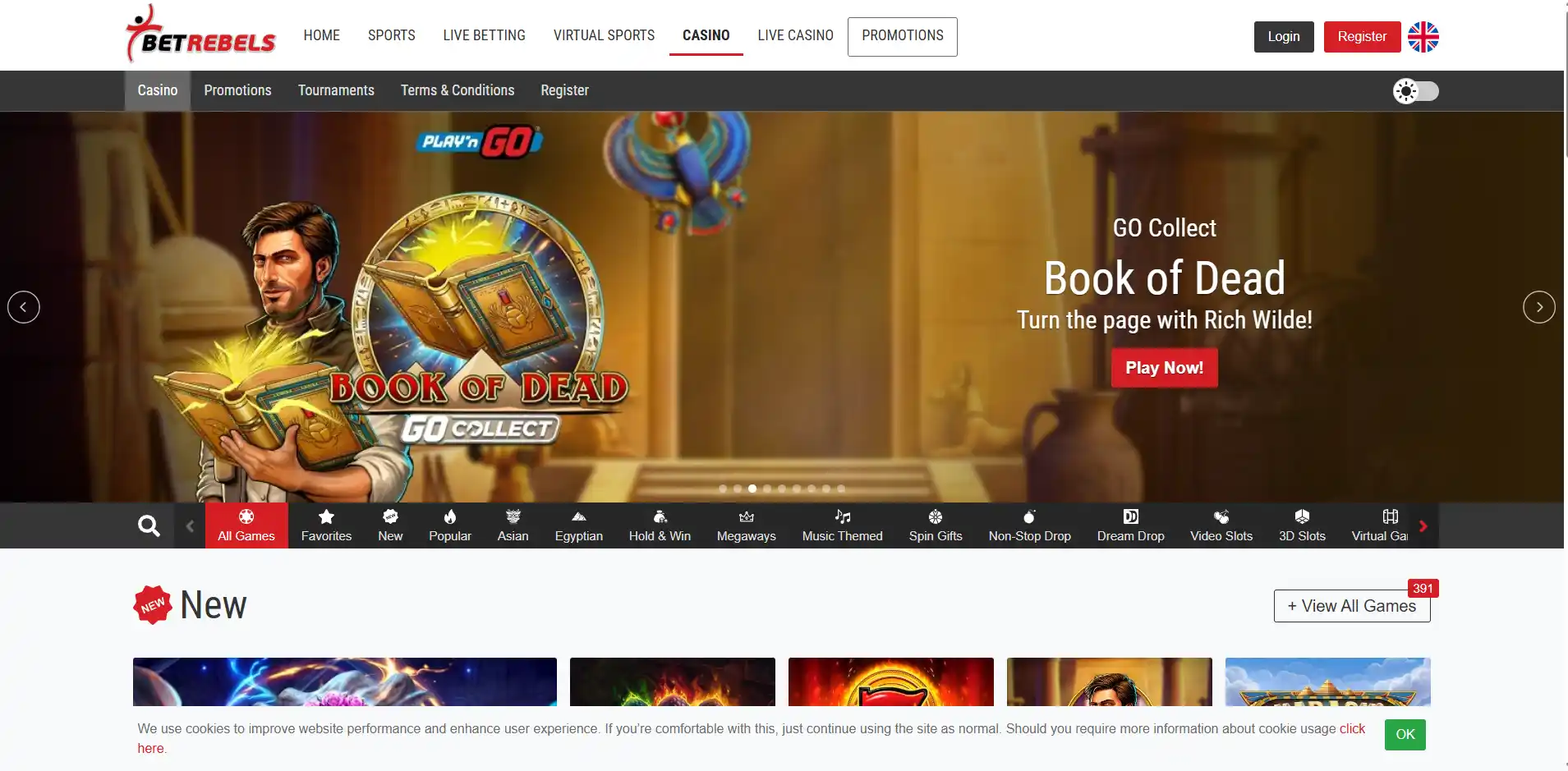Open the Popular flame category

tap(450, 525)
